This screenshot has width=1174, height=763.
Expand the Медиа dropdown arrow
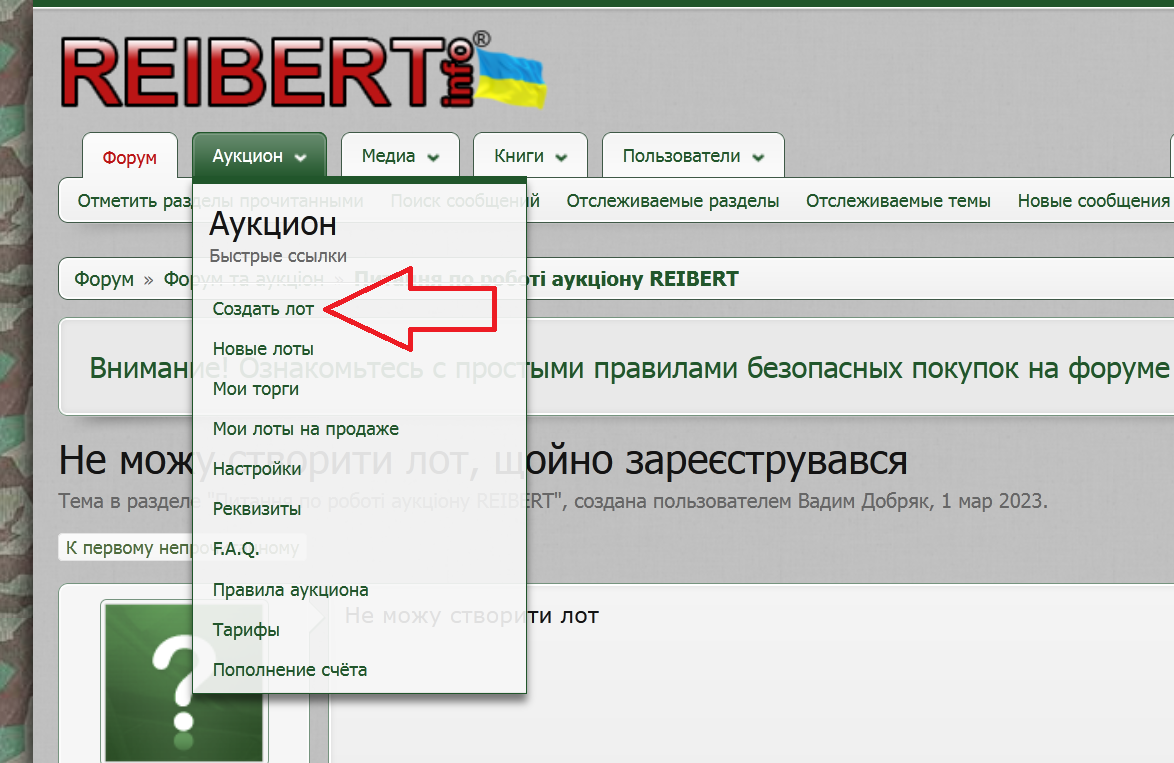click(x=434, y=157)
